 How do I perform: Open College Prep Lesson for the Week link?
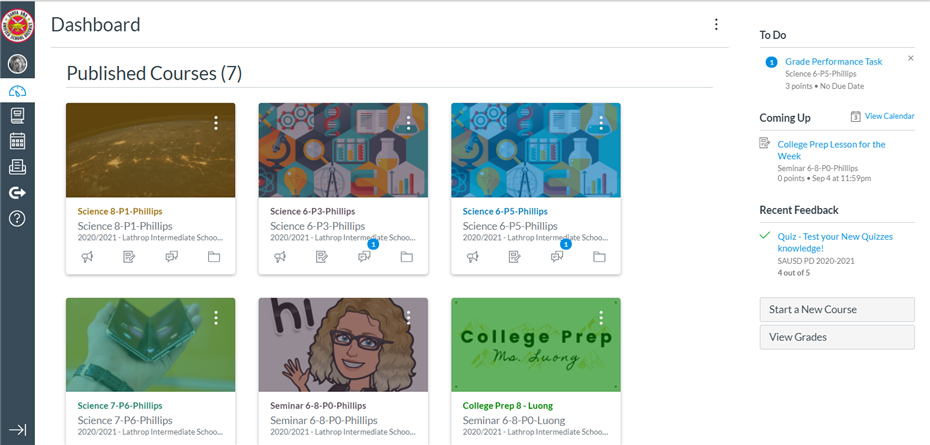[831, 150]
